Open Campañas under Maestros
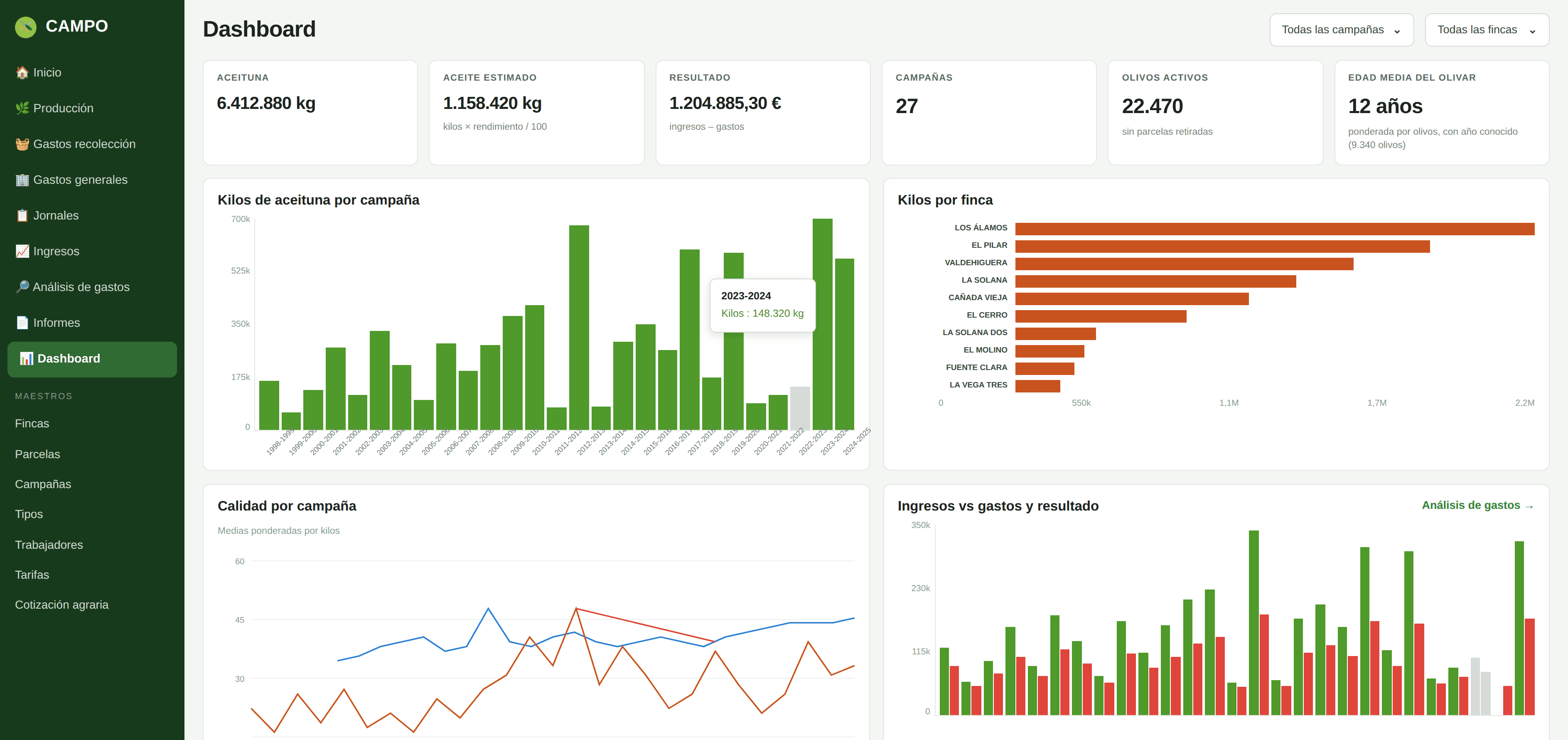Screen dimensions: 1568x740 (x=92, y=484)
